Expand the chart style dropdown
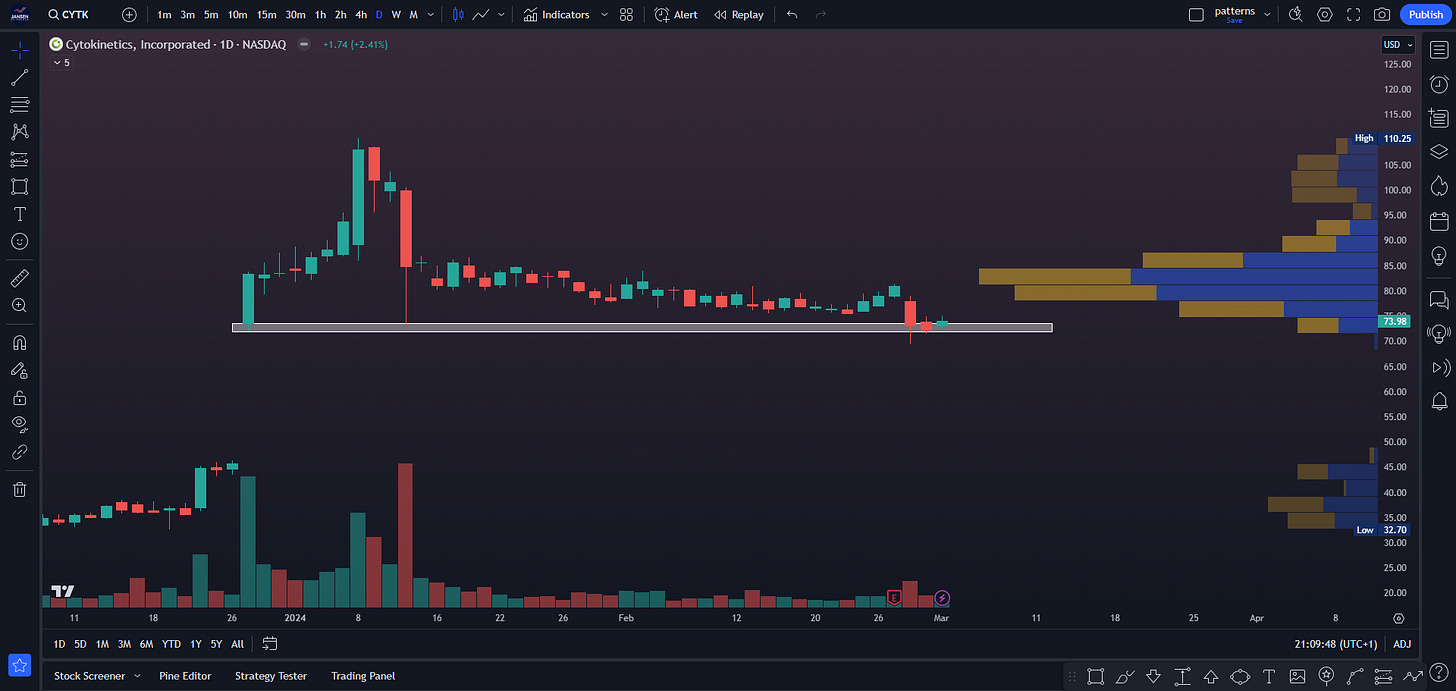The image size is (1456, 691). click(x=501, y=15)
